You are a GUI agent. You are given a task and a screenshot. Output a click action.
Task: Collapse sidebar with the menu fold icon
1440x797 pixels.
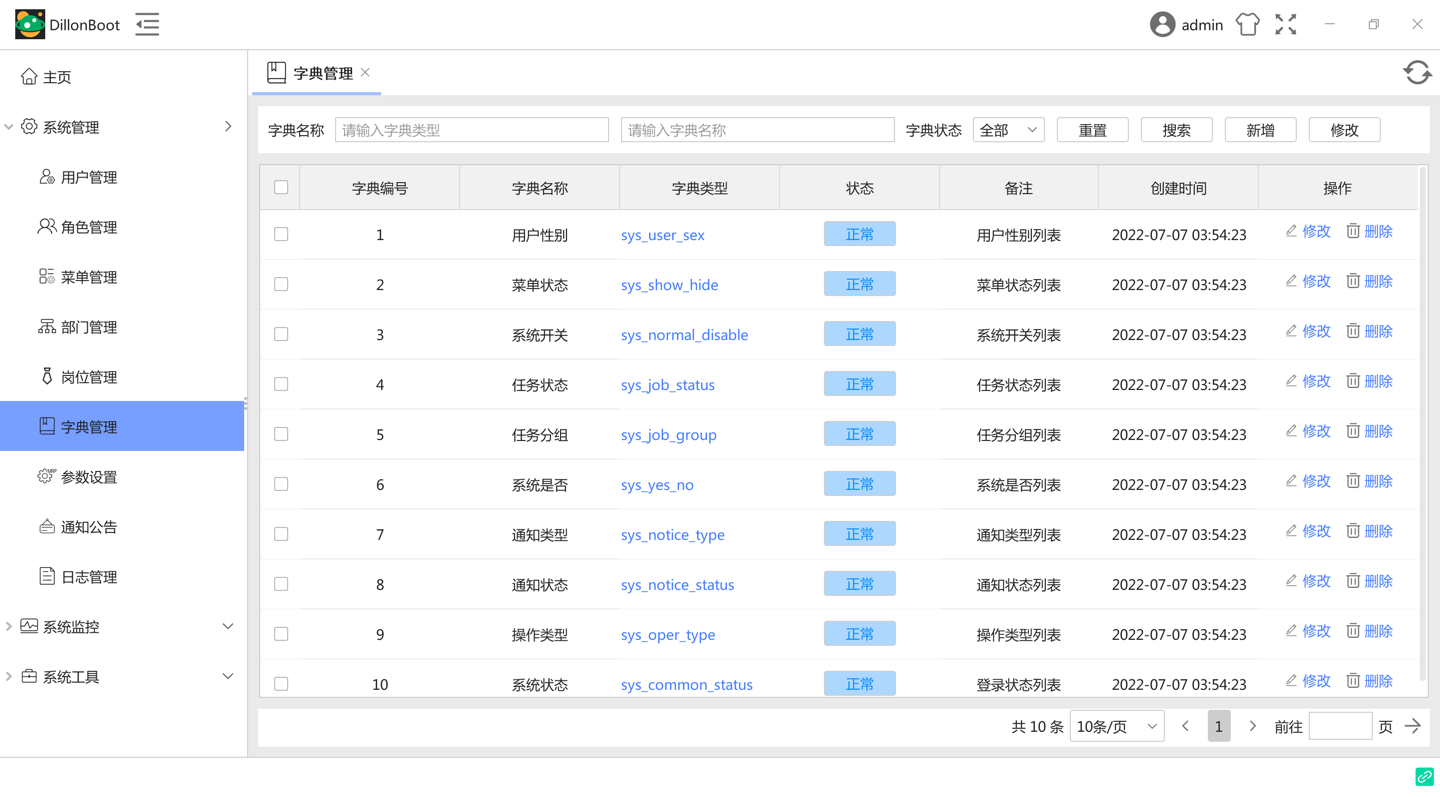(x=147, y=25)
